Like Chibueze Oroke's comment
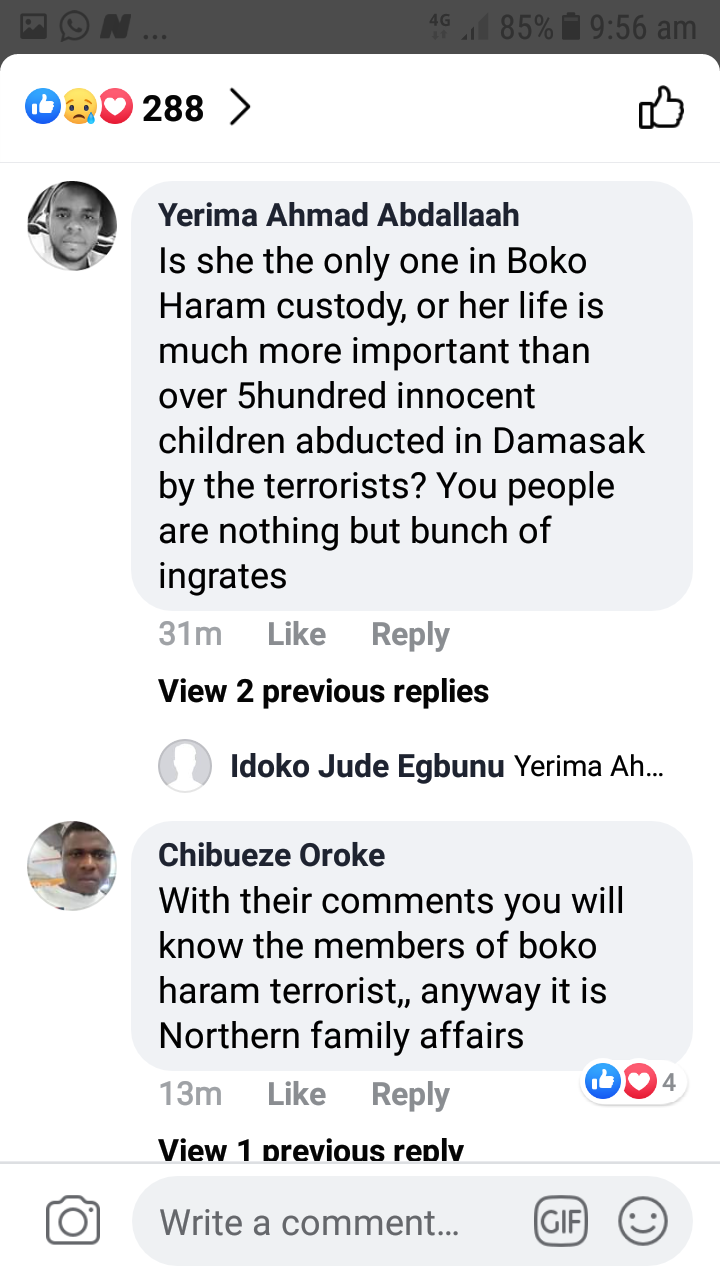 point(296,1094)
